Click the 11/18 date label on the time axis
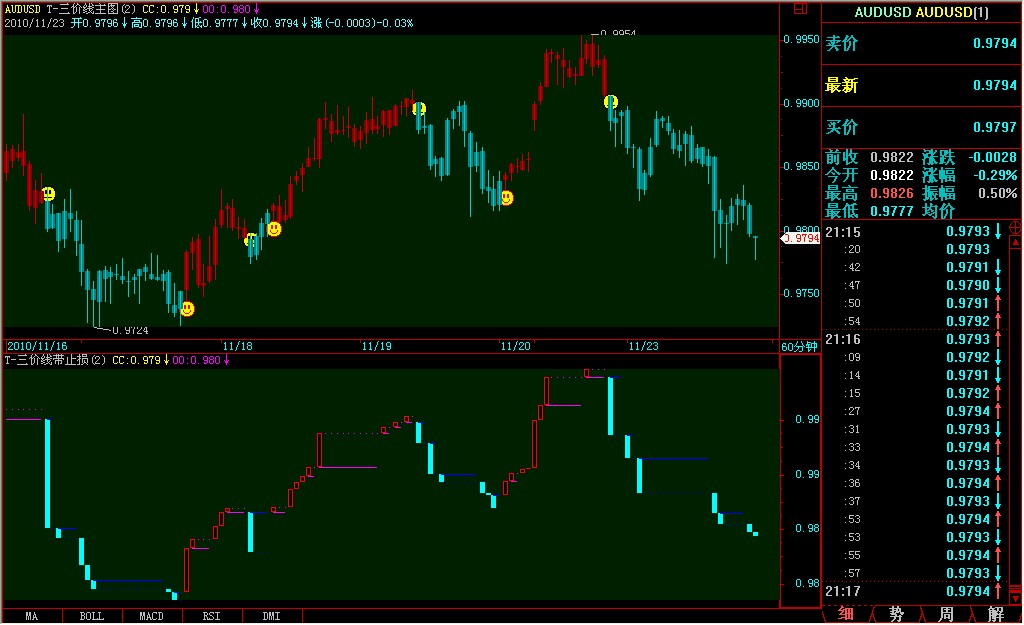The width and height of the screenshot is (1024, 625). 237,346
